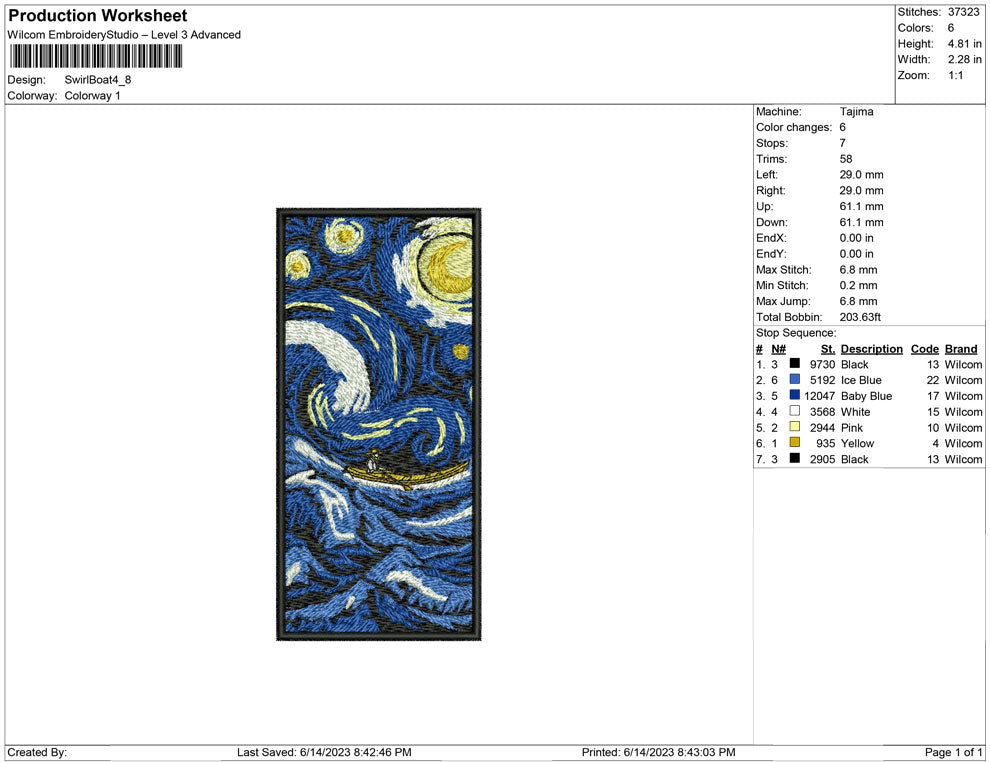Click the EndX value '0.00 in'
The image size is (990, 762).
856,238
